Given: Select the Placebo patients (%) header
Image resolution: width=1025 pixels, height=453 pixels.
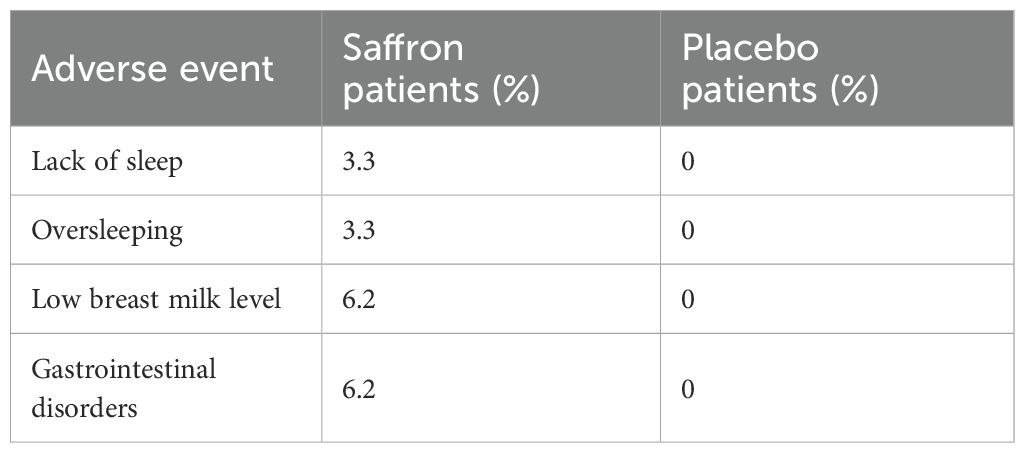Looking at the screenshot, I should pos(780,68).
